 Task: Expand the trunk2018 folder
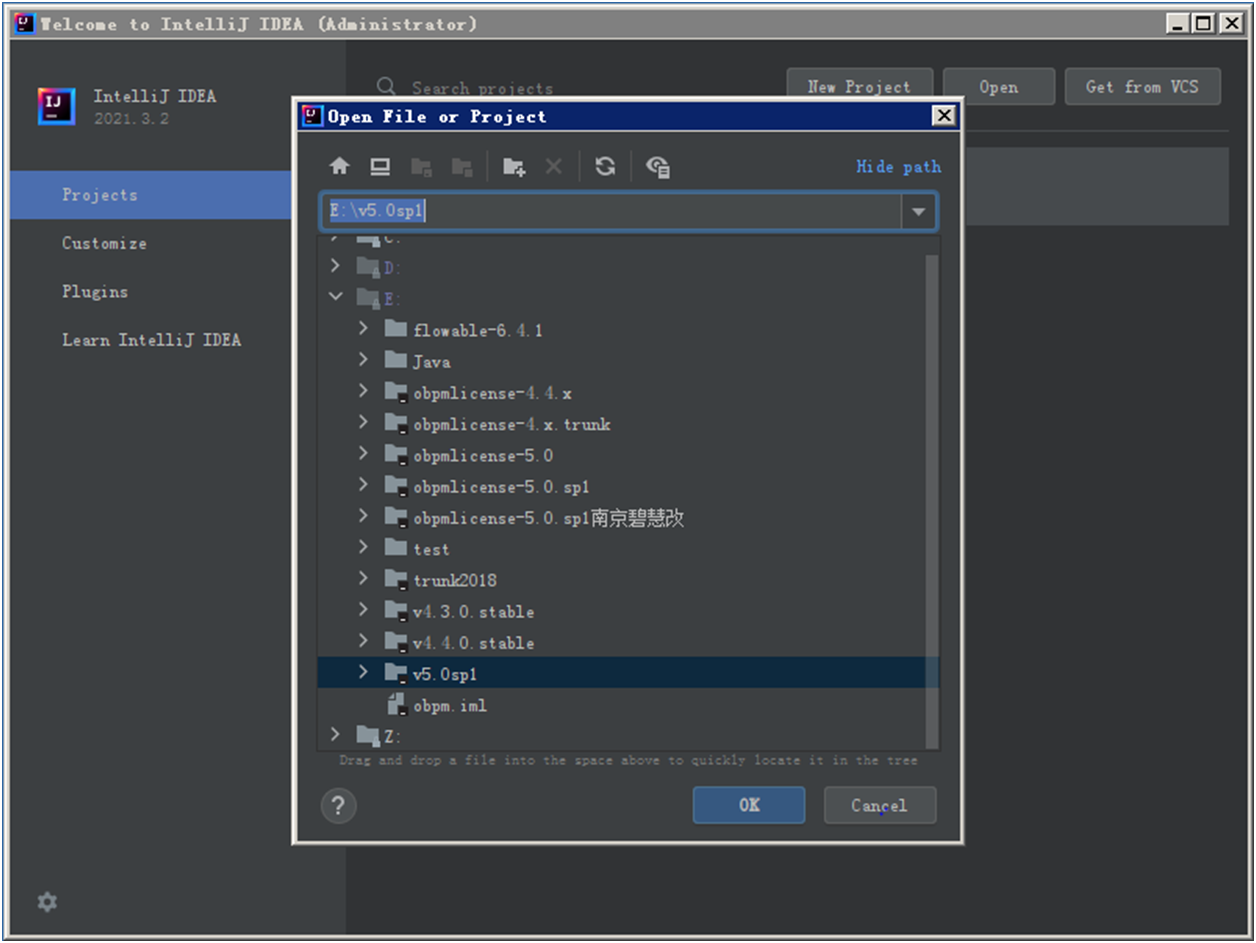coord(364,579)
